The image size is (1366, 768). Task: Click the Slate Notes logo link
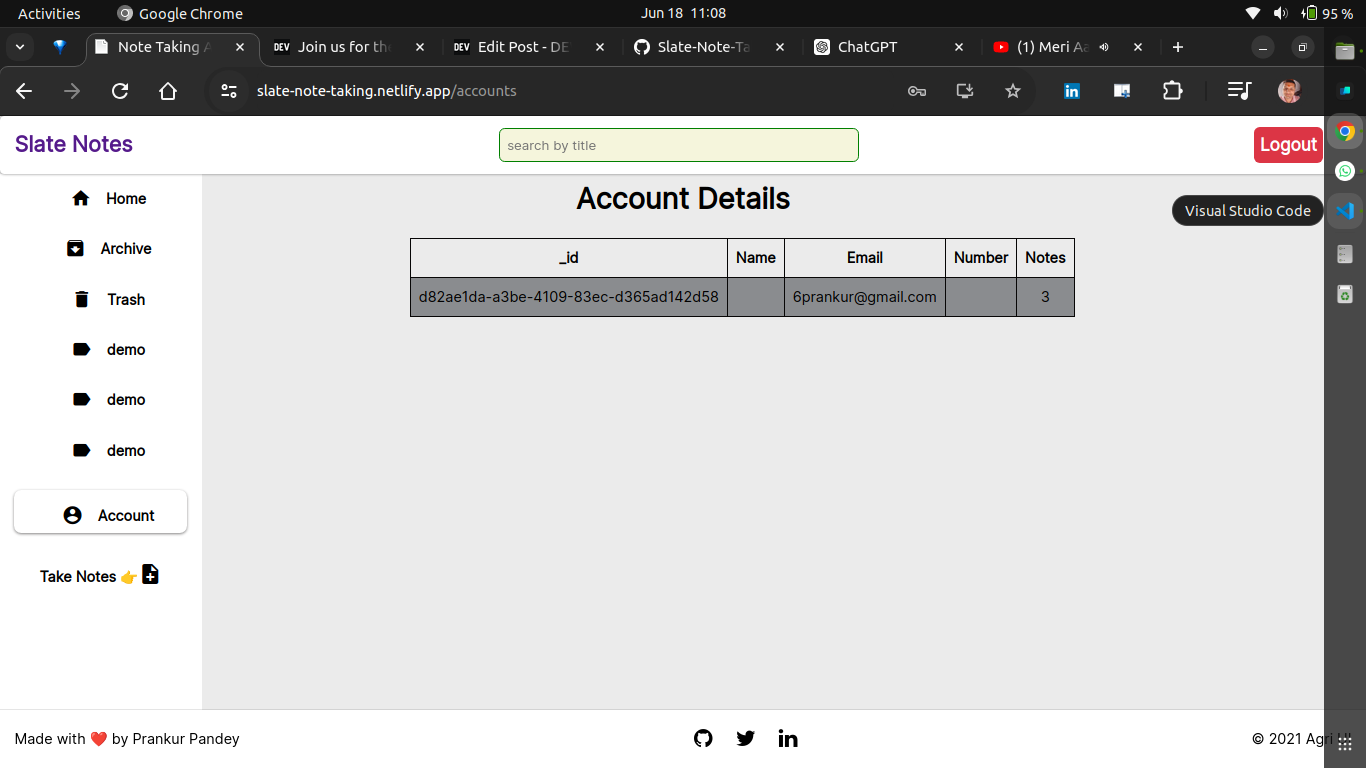[74, 144]
